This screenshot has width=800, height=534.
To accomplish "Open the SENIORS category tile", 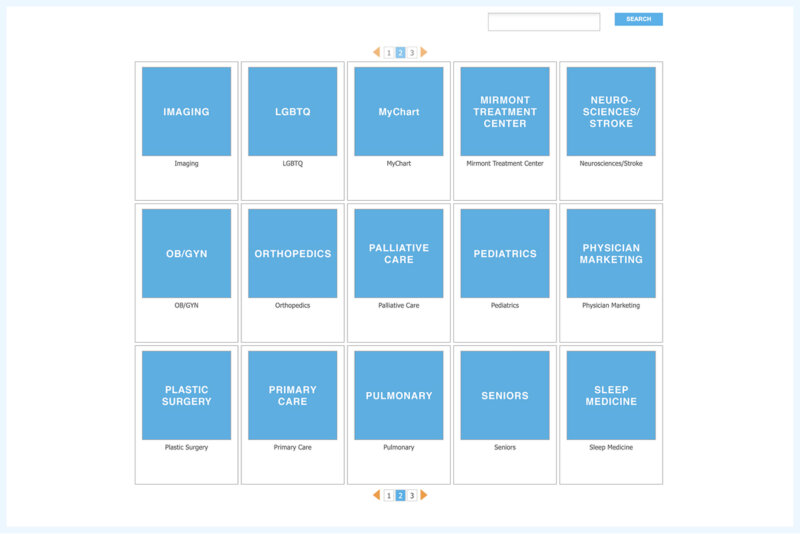I will (x=505, y=395).
